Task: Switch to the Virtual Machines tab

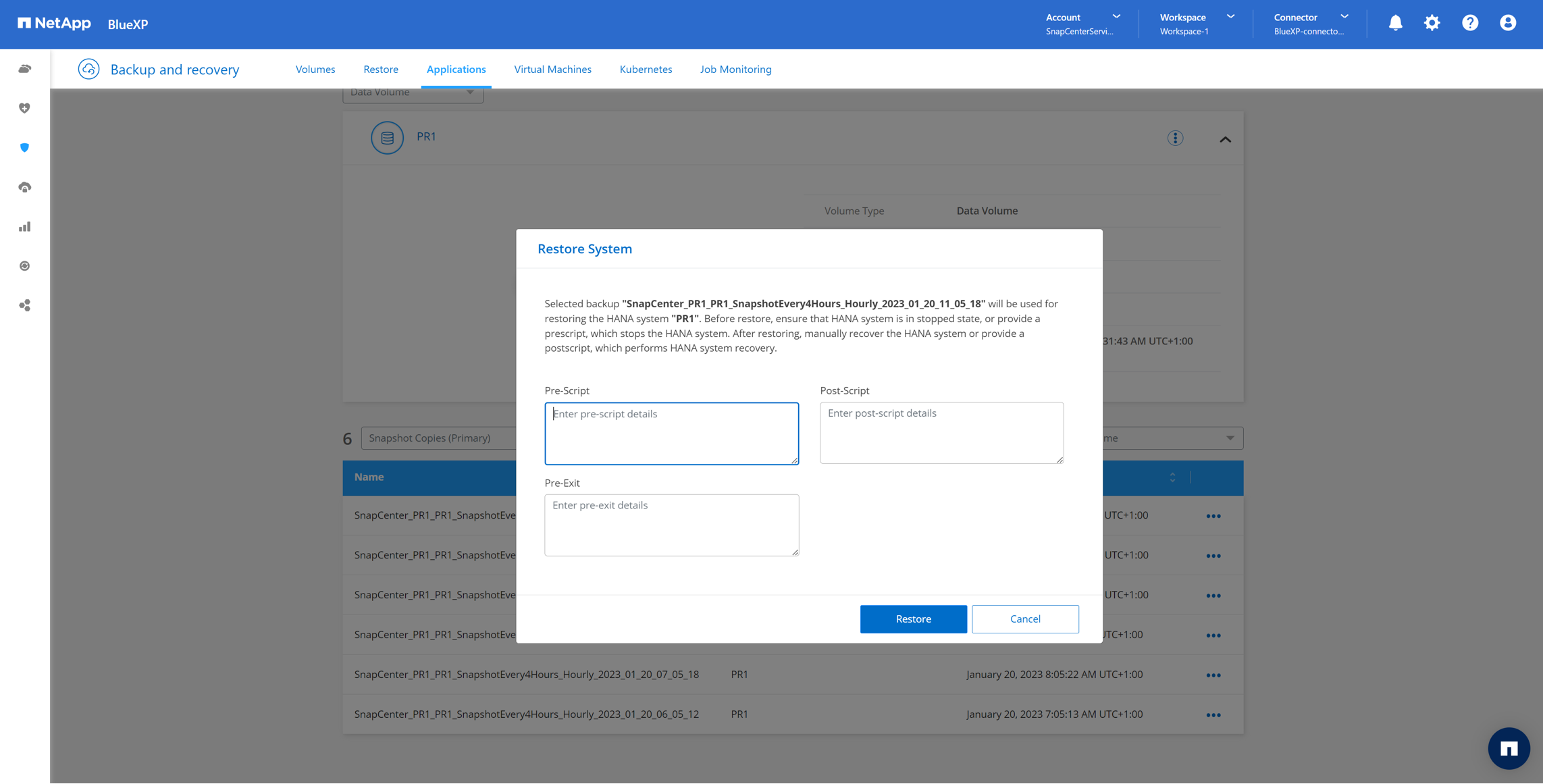Action: click(552, 69)
